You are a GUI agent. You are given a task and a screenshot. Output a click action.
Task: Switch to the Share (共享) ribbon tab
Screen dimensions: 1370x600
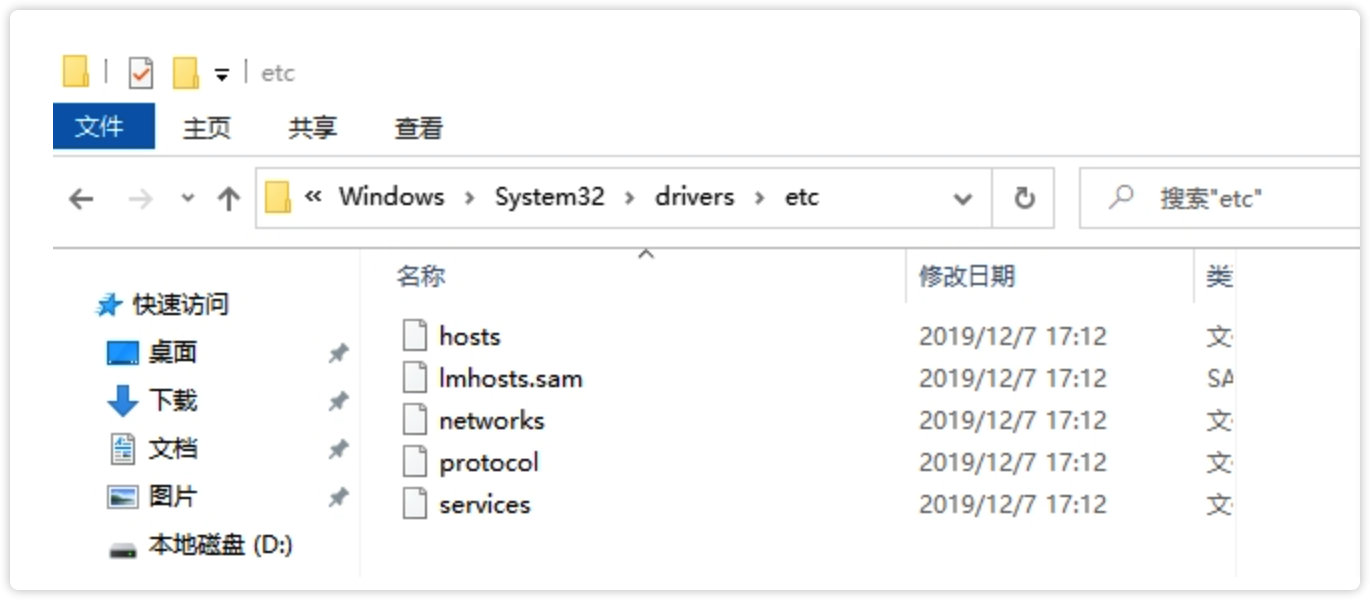pyautogui.click(x=313, y=128)
